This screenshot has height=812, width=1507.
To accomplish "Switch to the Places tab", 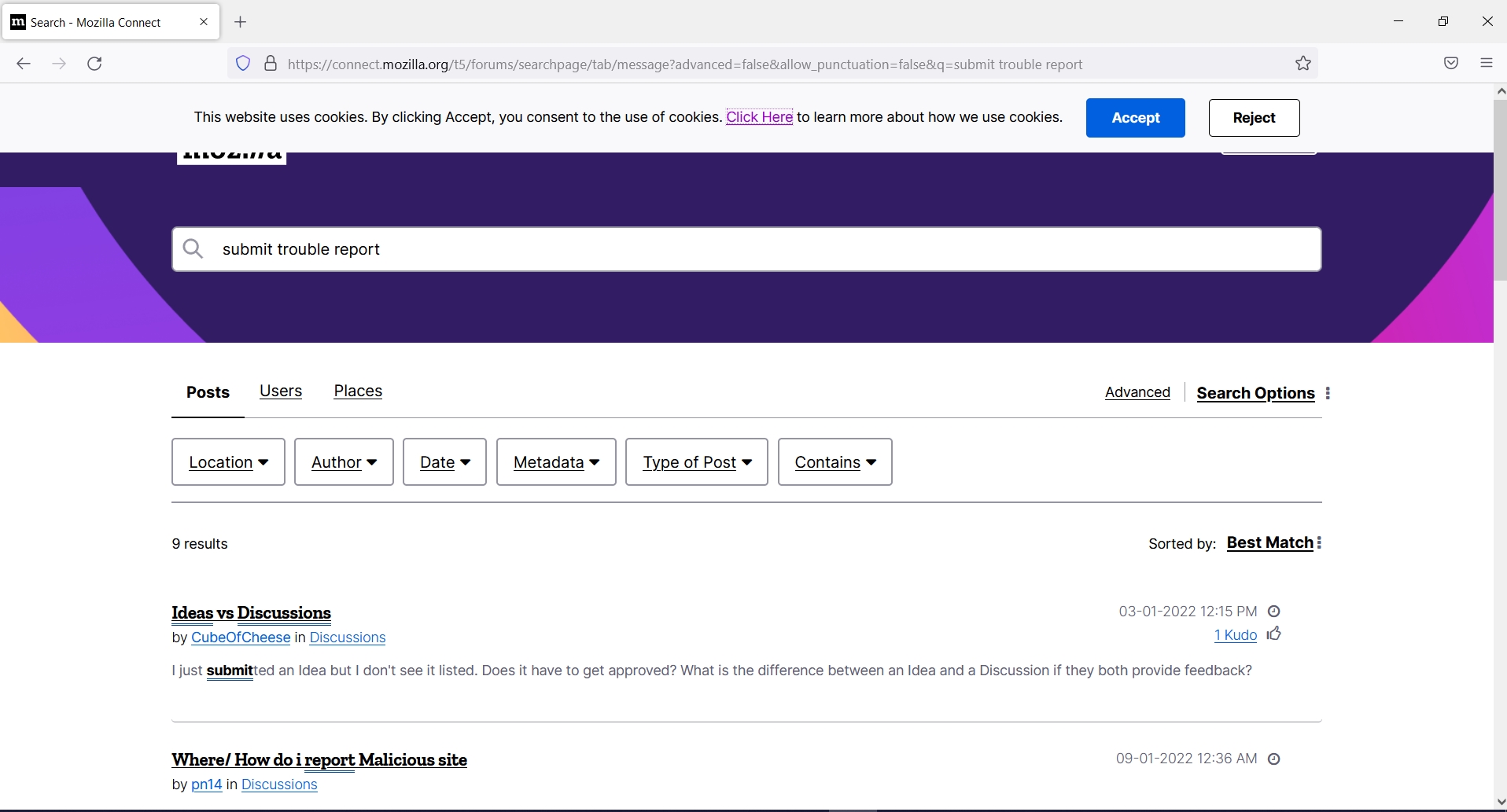I will [x=358, y=391].
